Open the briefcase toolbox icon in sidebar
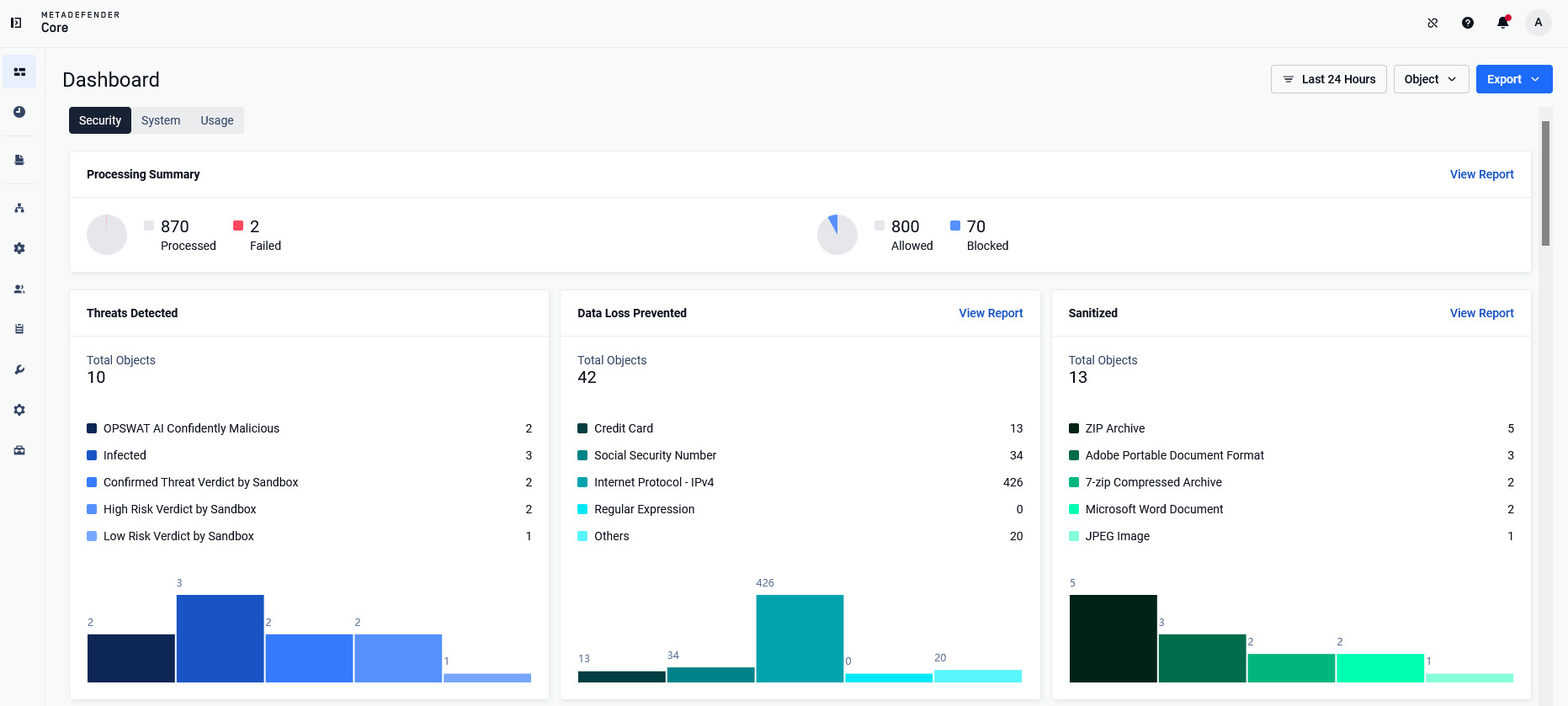Viewport: 1568px width, 706px height. point(19,450)
